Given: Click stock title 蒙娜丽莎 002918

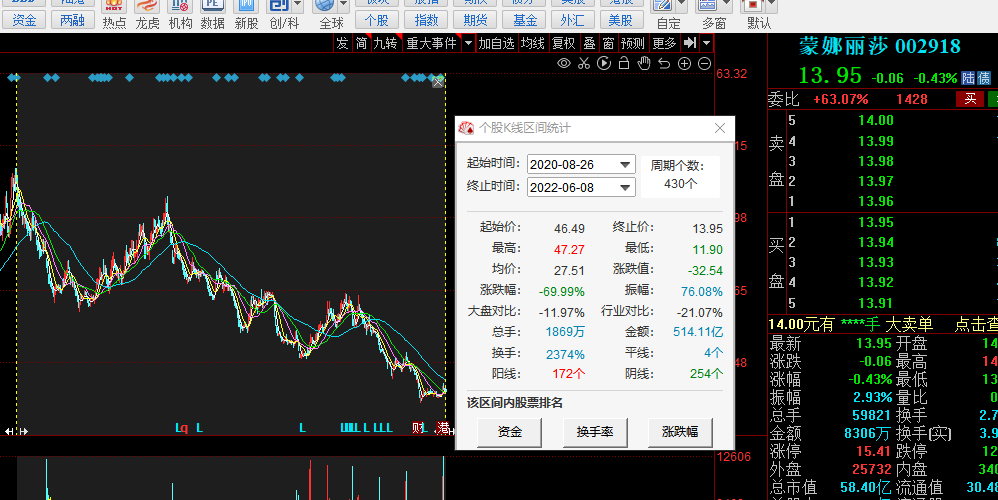Looking at the screenshot, I should pos(880,46).
